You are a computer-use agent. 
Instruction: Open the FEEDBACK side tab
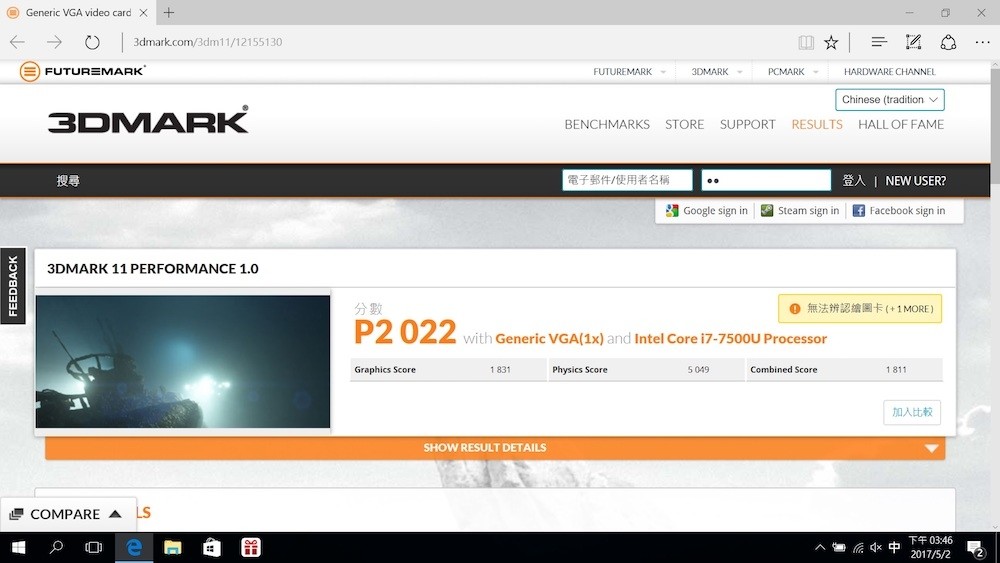pos(13,286)
